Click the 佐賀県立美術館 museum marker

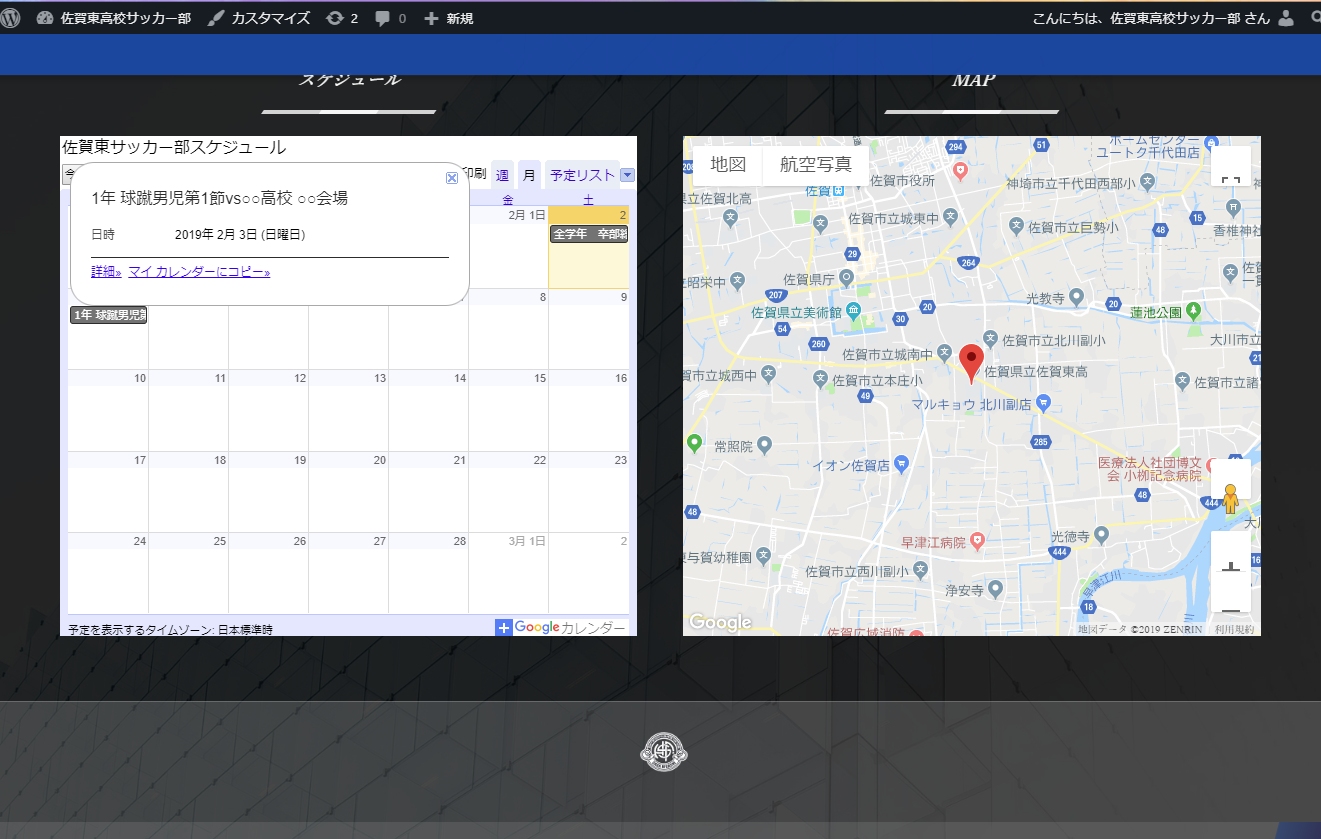click(x=853, y=311)
